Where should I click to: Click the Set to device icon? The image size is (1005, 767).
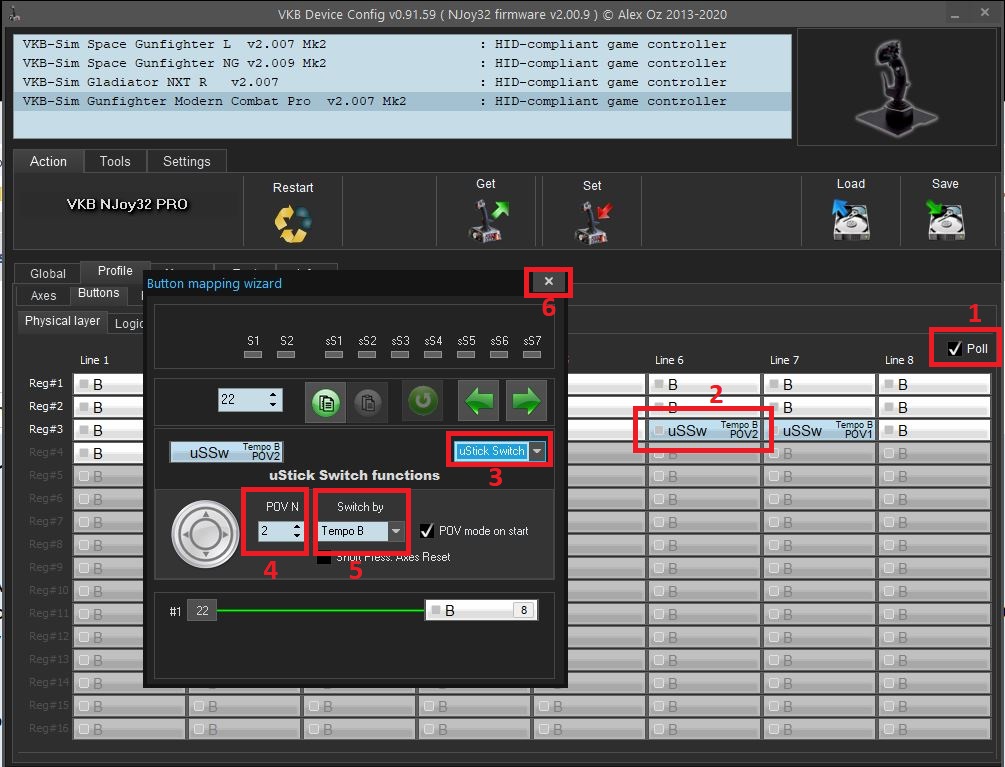(x=592, y=220)
